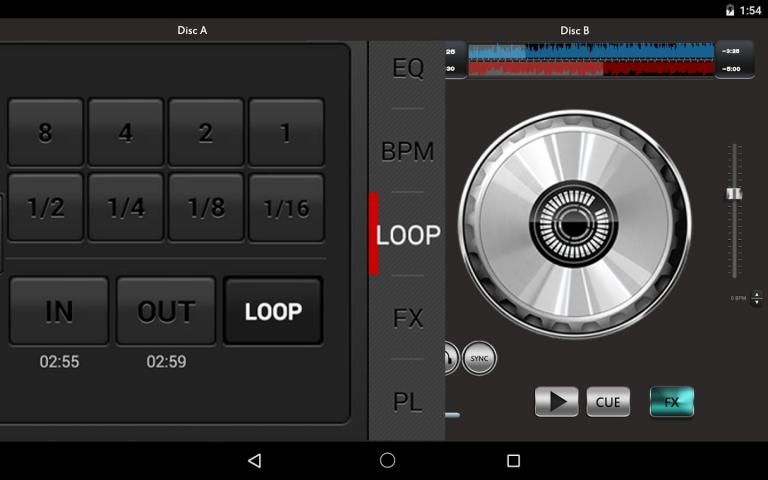Toggle the glowing FX button on Disc B
This screenshot has width=768, height=480.
pyautogui.click(x=672, y=402)
